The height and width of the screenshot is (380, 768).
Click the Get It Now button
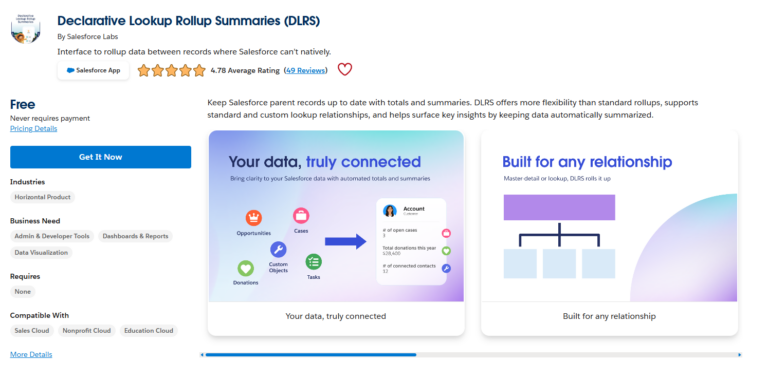pyautogui.click(x=100, y=157)
